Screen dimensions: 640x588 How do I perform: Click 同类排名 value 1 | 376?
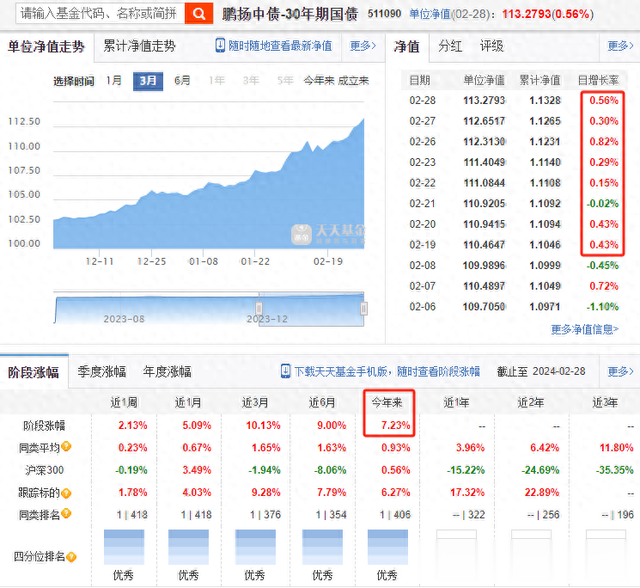tap(265, 515)
